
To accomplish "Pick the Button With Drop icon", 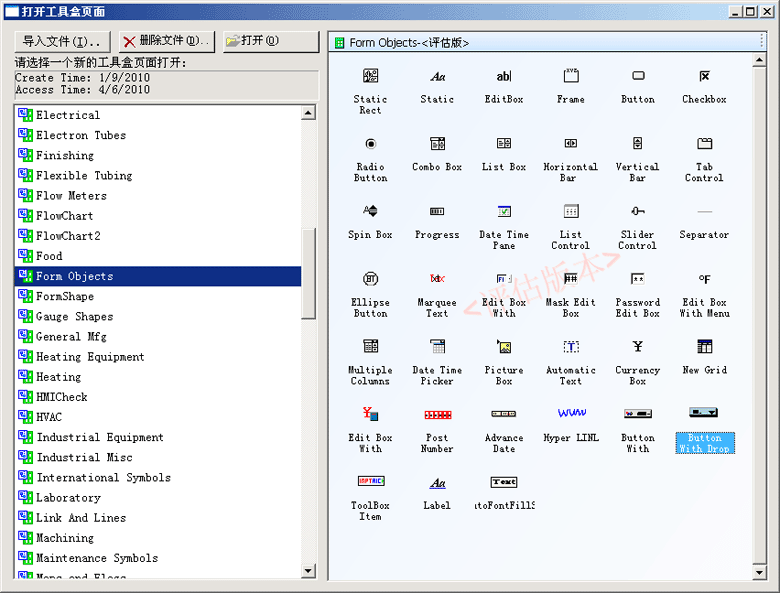I will click(704, 414).
